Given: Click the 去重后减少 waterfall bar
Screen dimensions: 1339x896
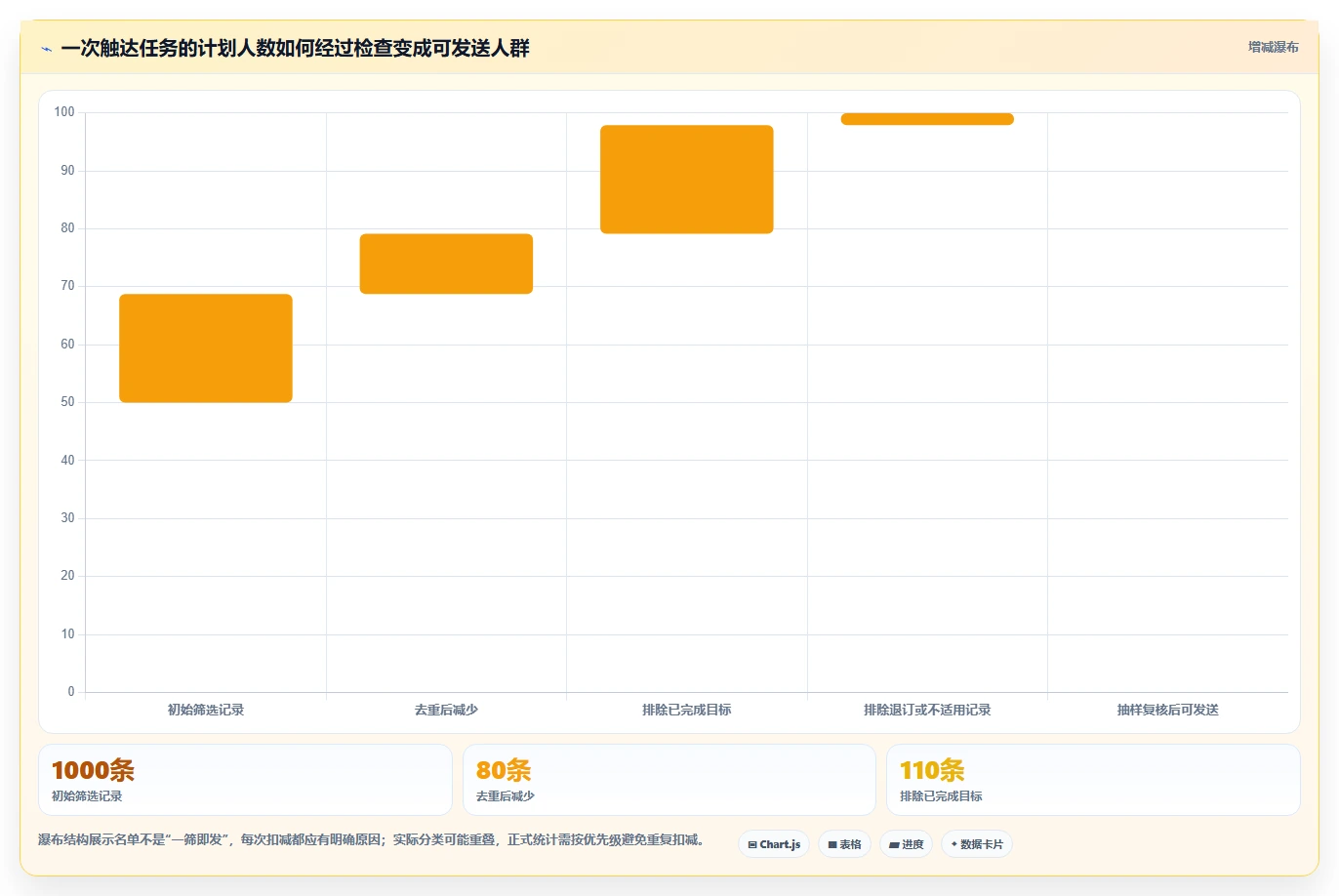Looking at the screenshot, I should point(446,264).
